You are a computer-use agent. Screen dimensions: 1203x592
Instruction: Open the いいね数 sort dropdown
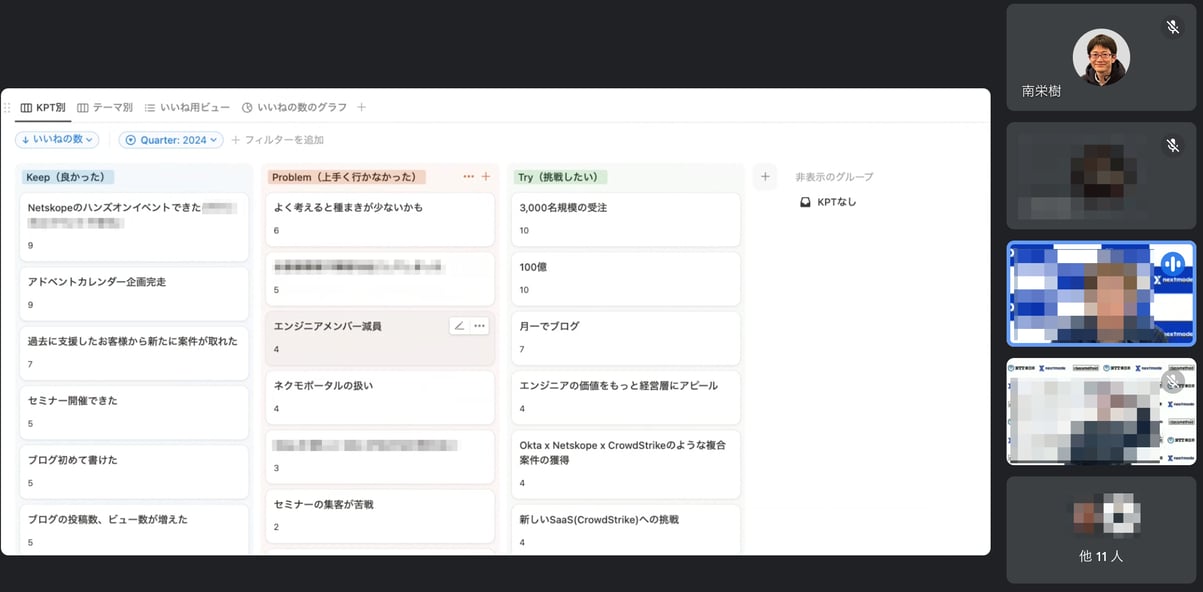point(57,140)
